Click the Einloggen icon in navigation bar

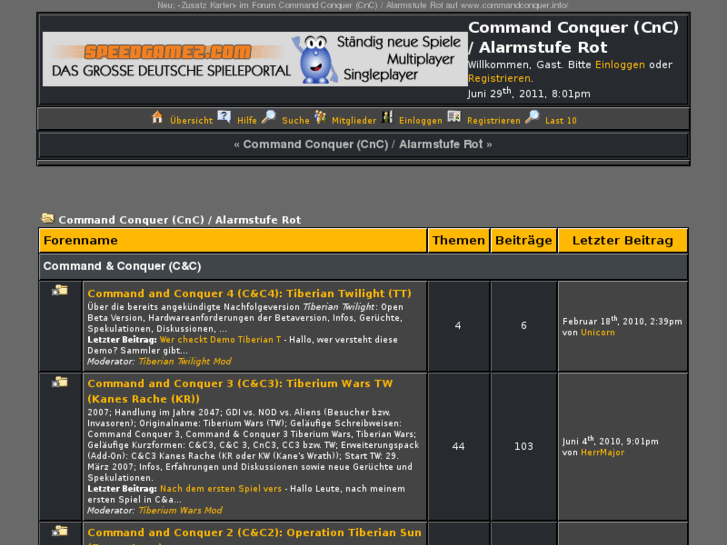(387, 117)
